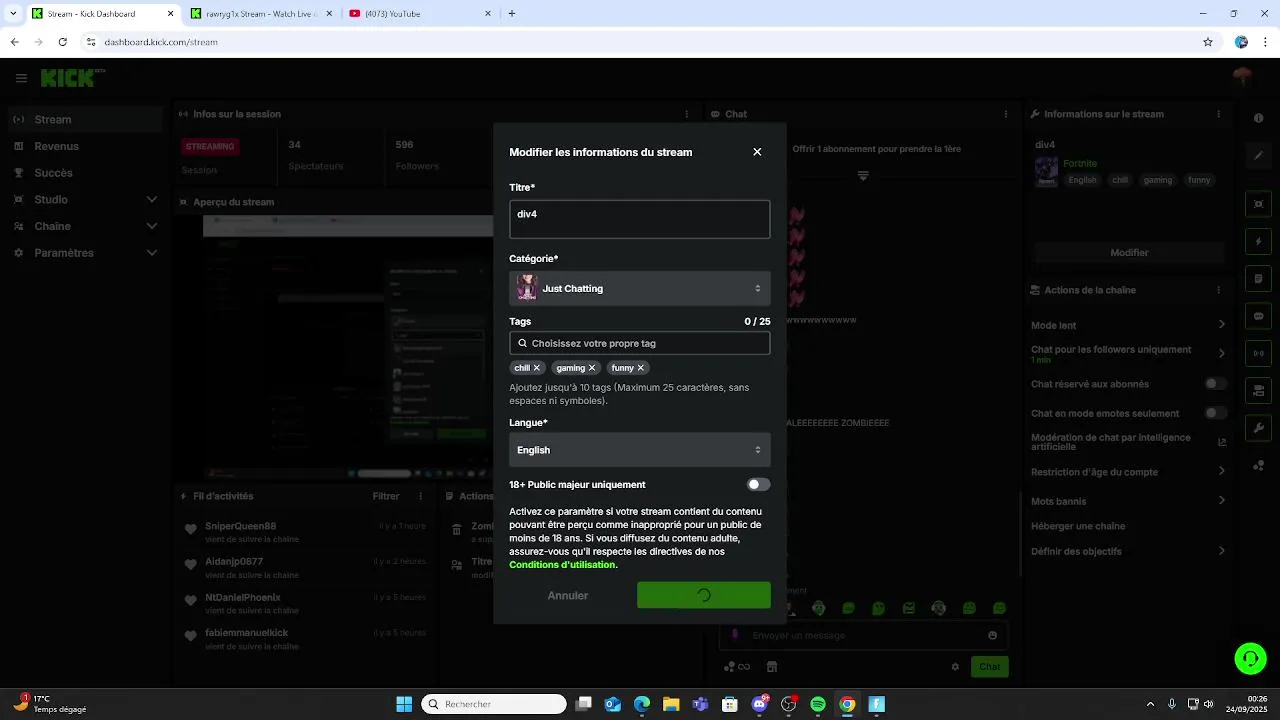This screenshot has height=720, width=1280.
Task: Open Discord from the taskbar
Action: 760,704
